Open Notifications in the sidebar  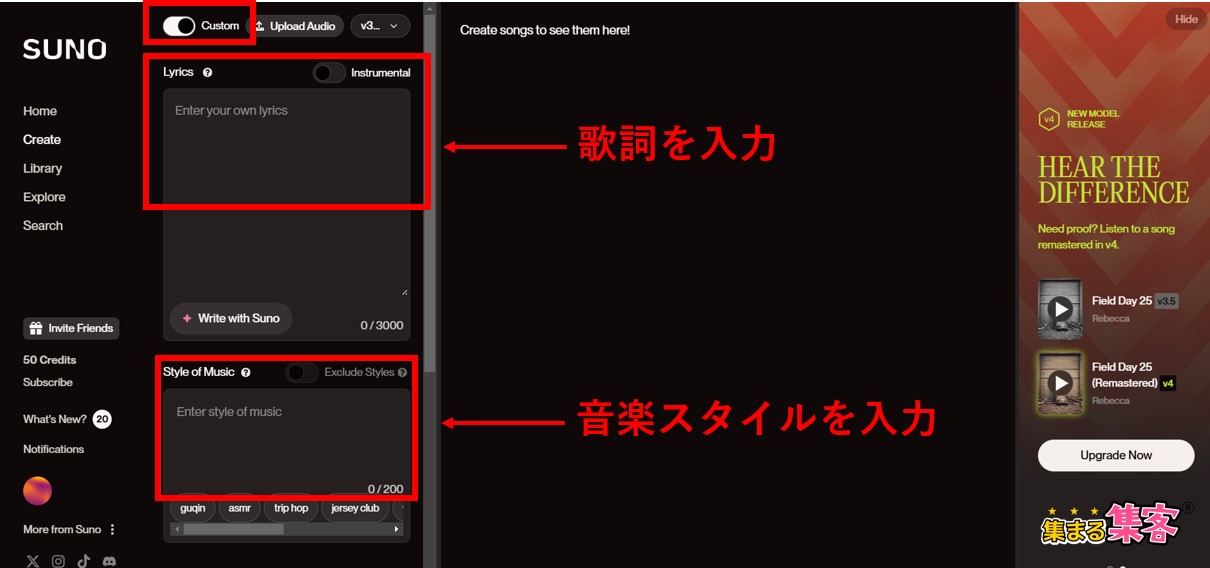coord(54,449)
